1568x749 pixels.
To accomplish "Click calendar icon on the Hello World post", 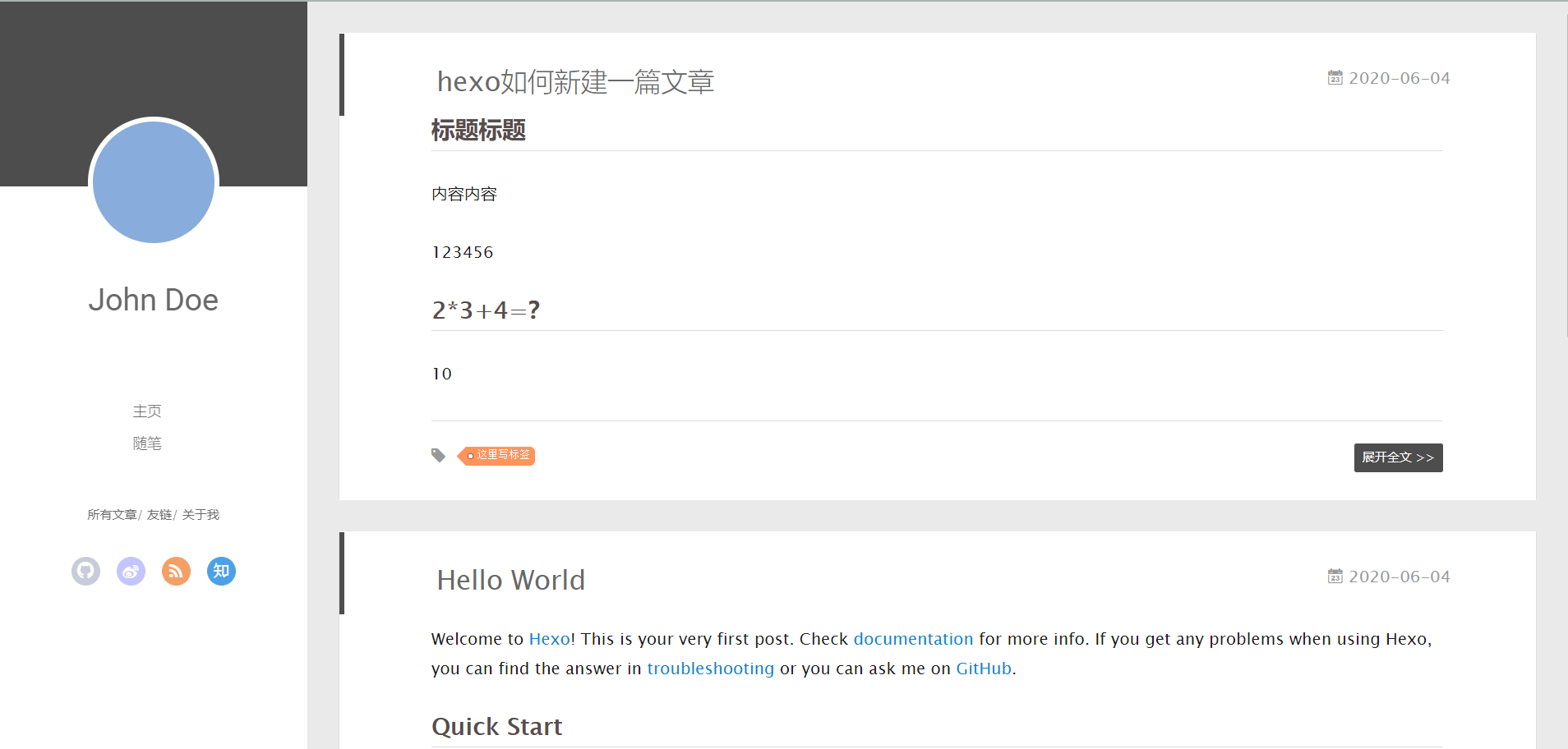I will coord(1335,577).
